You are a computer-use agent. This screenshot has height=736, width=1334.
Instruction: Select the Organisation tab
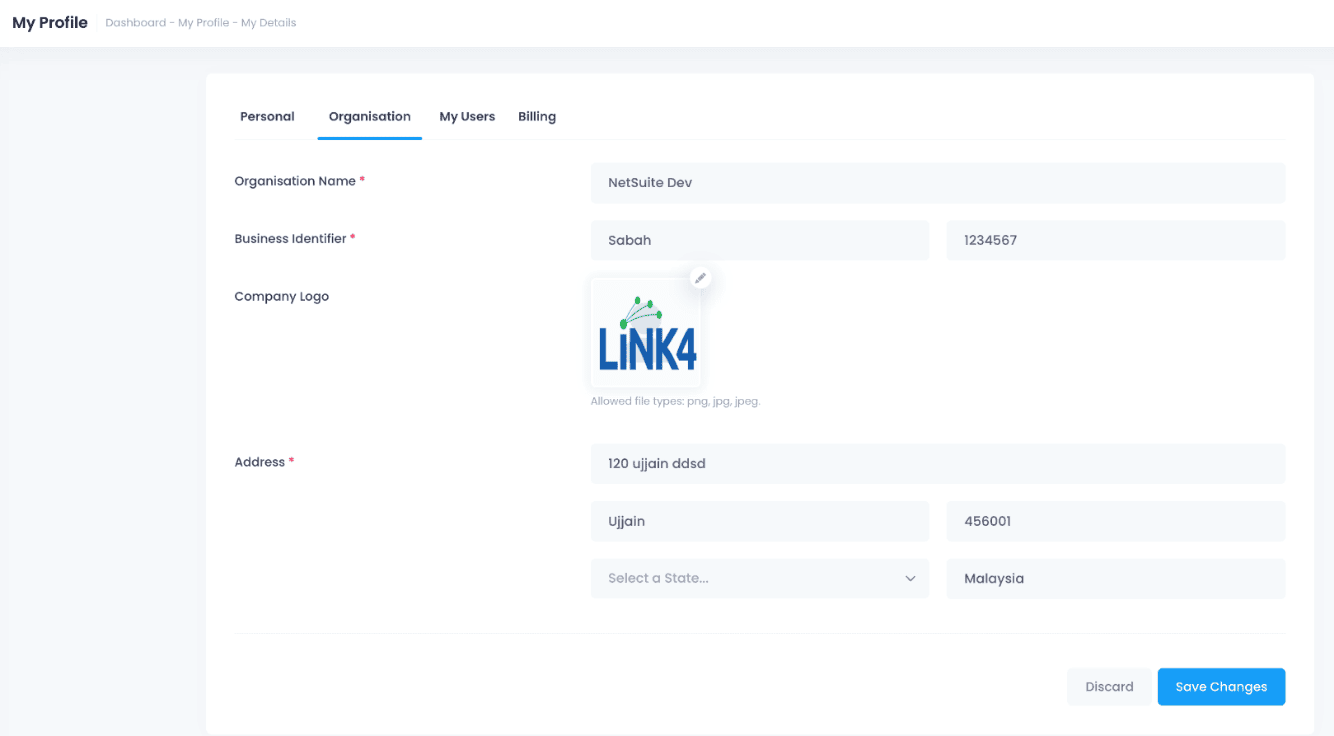pos(369,116)
